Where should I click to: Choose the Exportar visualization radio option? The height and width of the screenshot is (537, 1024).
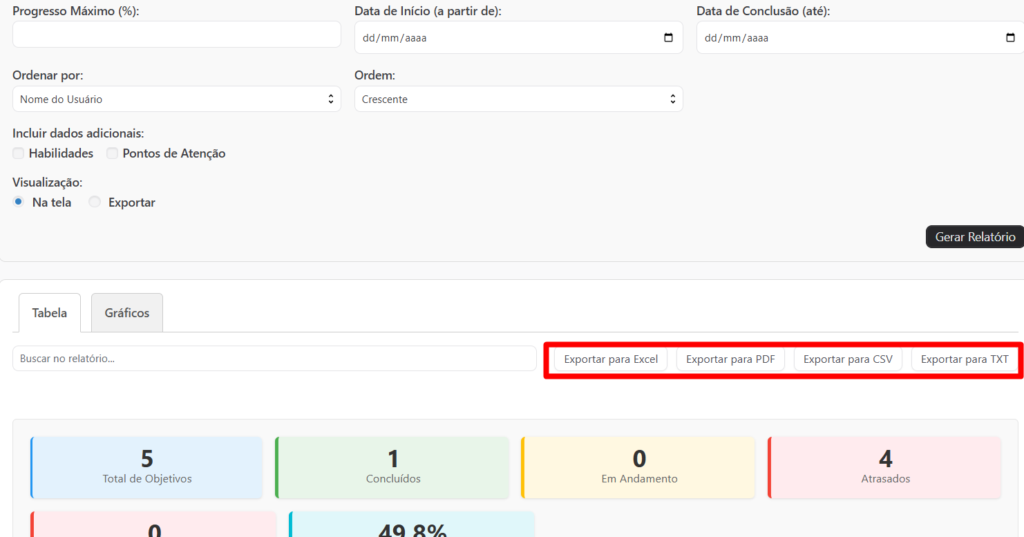coord(95,202)
